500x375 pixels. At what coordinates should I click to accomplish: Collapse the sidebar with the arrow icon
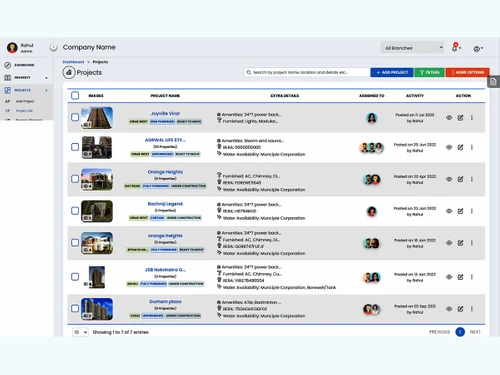point(54,47)
